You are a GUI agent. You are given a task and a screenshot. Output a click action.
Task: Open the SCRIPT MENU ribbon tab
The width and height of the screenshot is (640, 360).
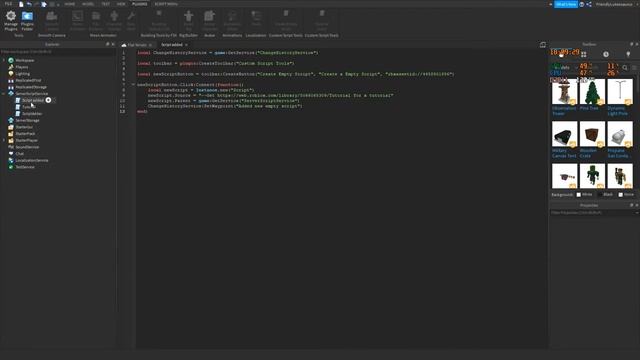point(166,4)
